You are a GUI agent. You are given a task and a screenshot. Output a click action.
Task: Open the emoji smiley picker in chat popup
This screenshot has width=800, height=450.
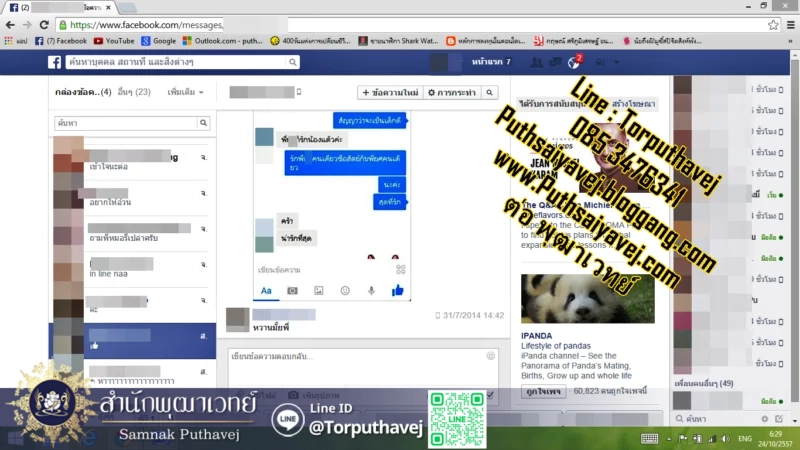click(345, 290)
